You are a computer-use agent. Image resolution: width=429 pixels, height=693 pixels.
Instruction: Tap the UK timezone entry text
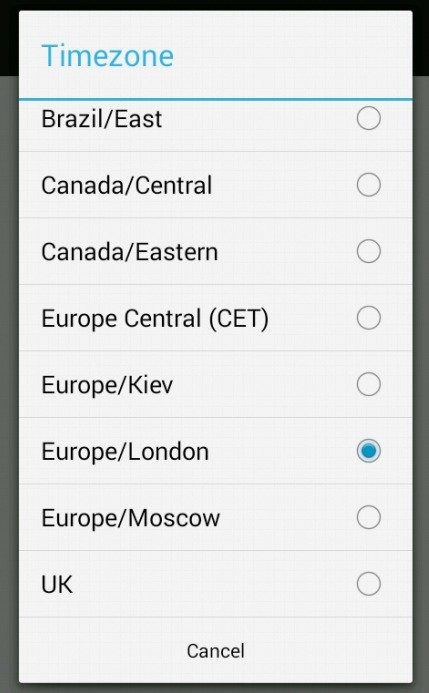point(57,584)
